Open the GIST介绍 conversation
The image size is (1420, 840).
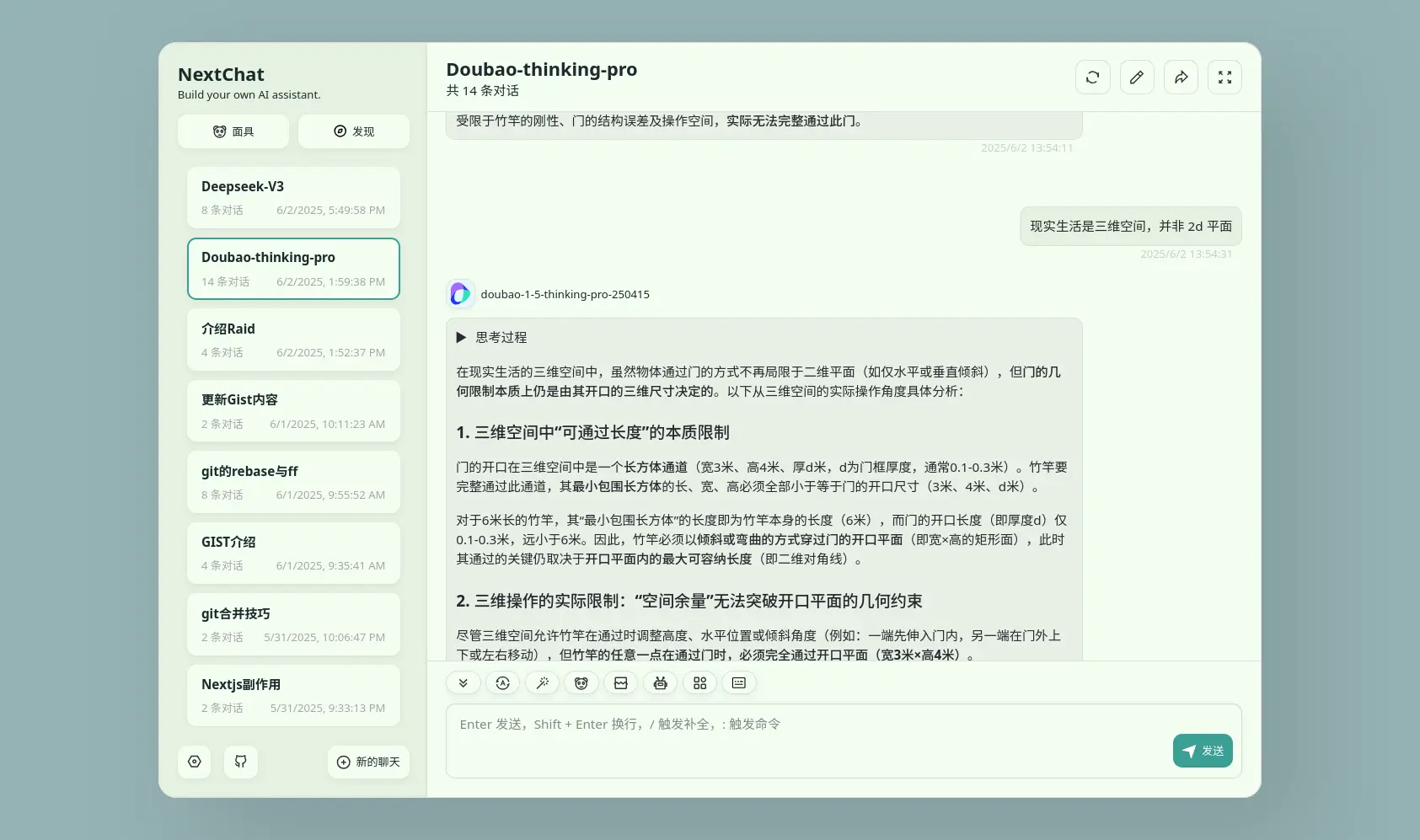(293, 554)
